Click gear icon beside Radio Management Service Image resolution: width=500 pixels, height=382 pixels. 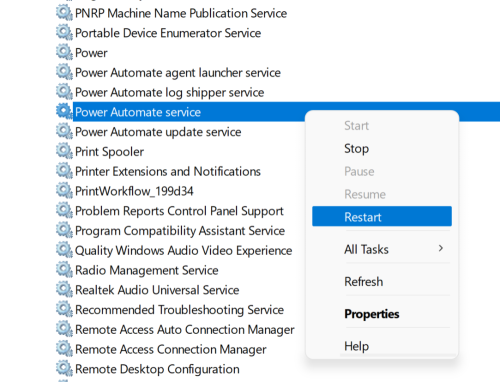pyautogui.click(x=64, y=270)
